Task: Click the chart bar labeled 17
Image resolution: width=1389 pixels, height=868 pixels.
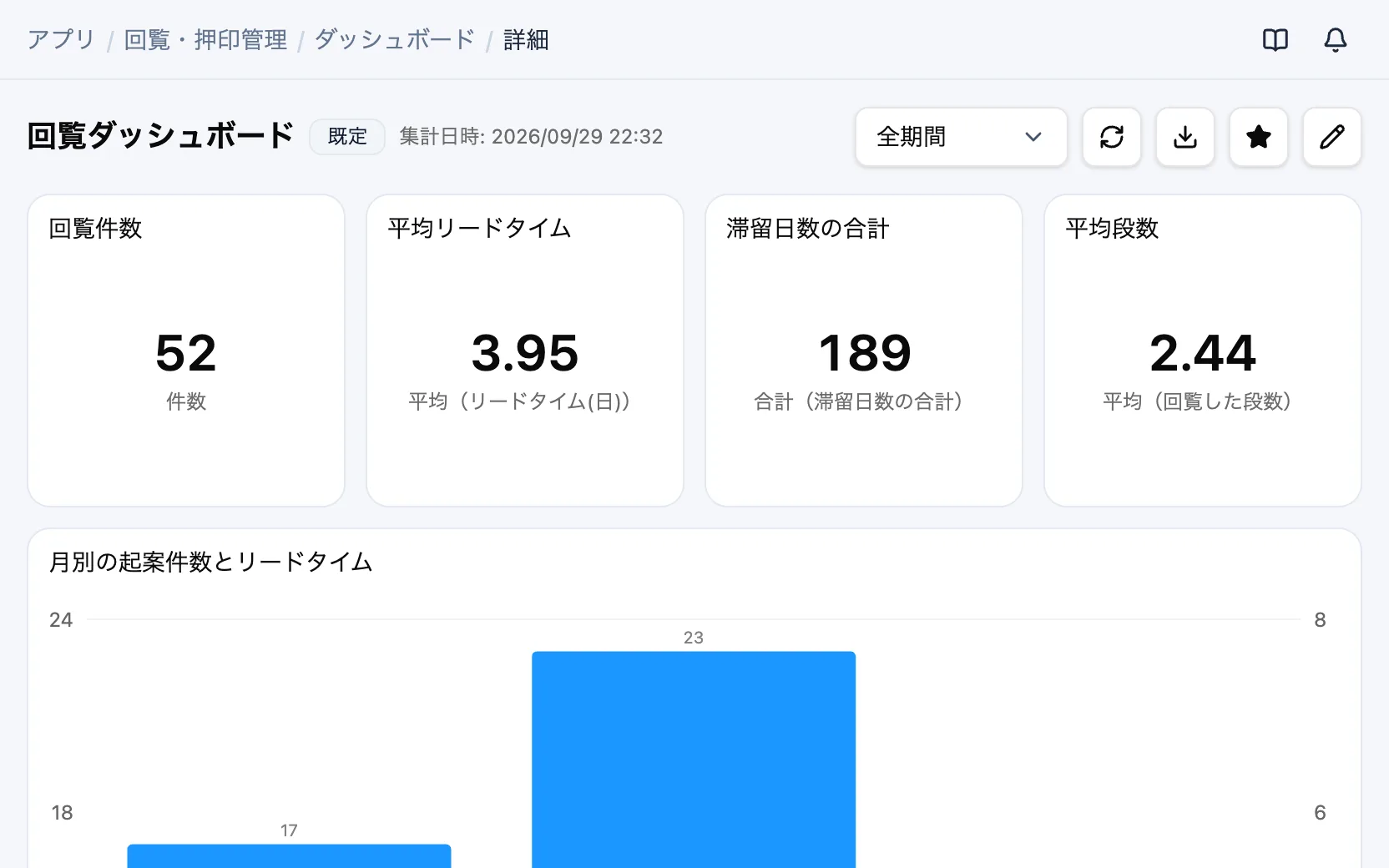Action: pyautogui.click(x=289, y=856)
